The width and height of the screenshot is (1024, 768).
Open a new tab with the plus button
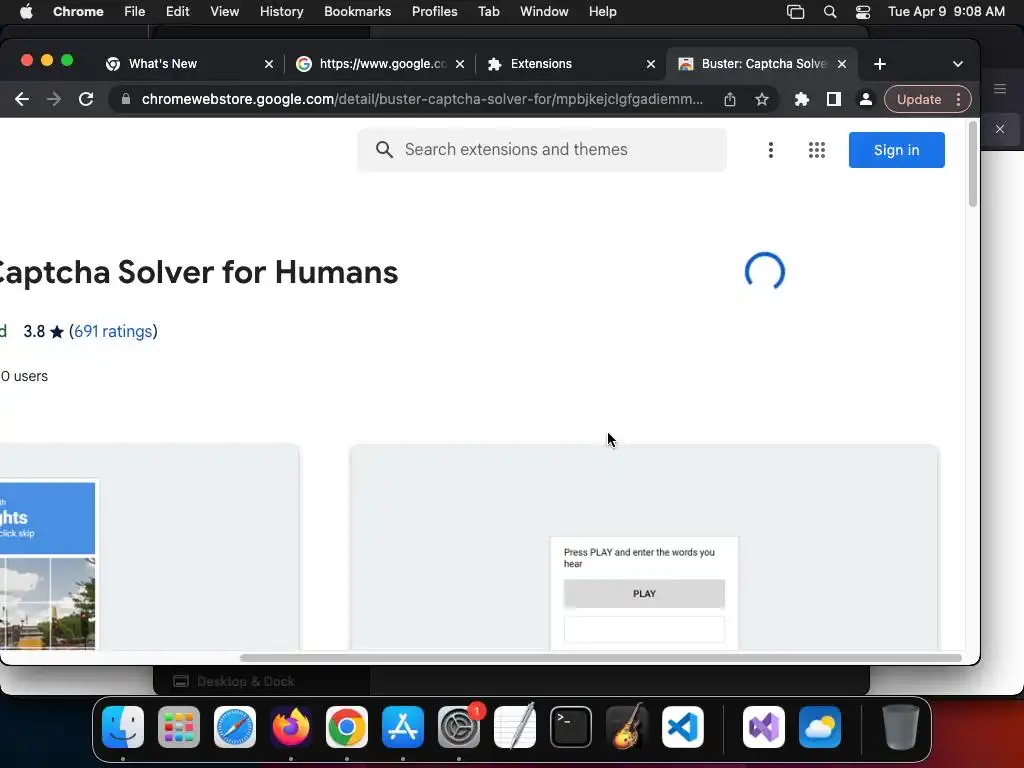(x=880, y=64)
